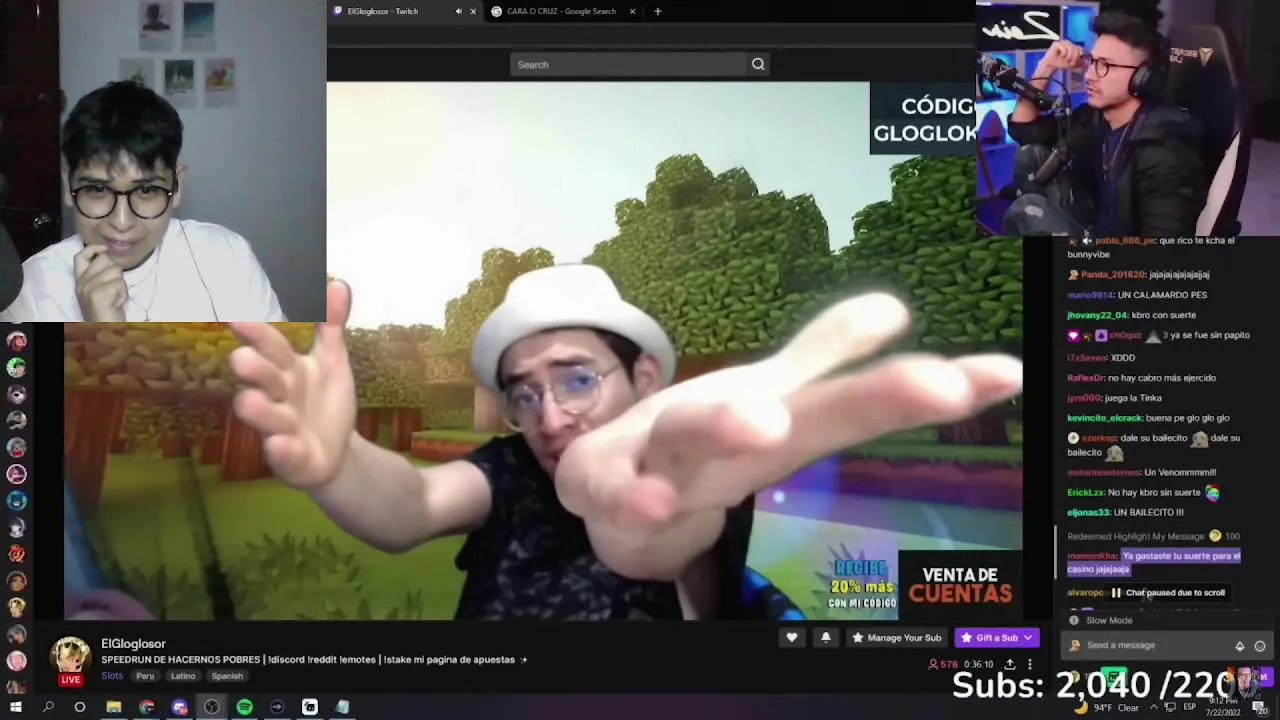Open the white square app icon on taskbar

(x=310, y=707)
